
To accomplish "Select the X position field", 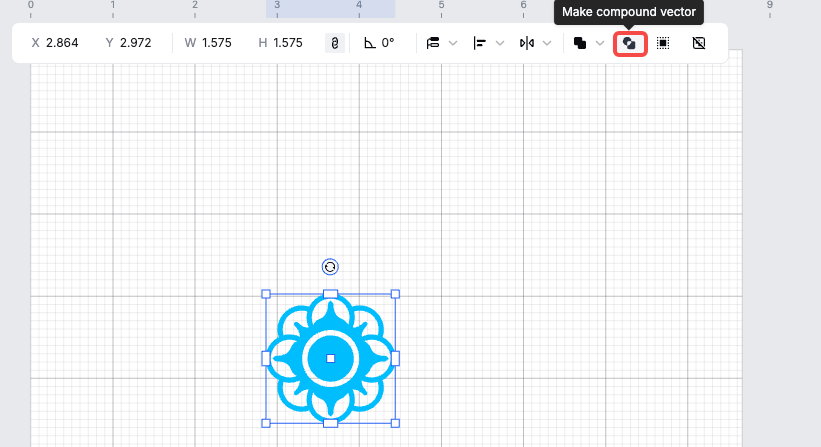I will (62, 43).
